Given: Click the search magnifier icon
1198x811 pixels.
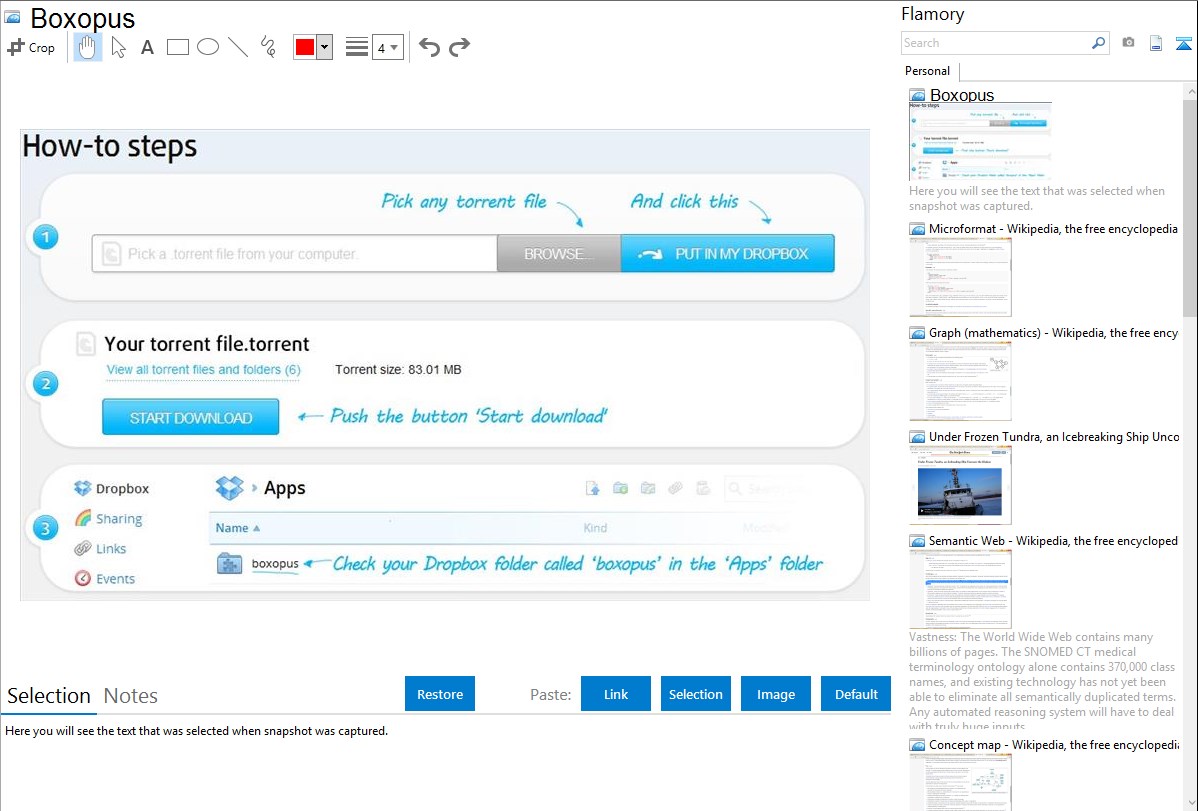Looking at the screenshot, I should coord(1099,43).
